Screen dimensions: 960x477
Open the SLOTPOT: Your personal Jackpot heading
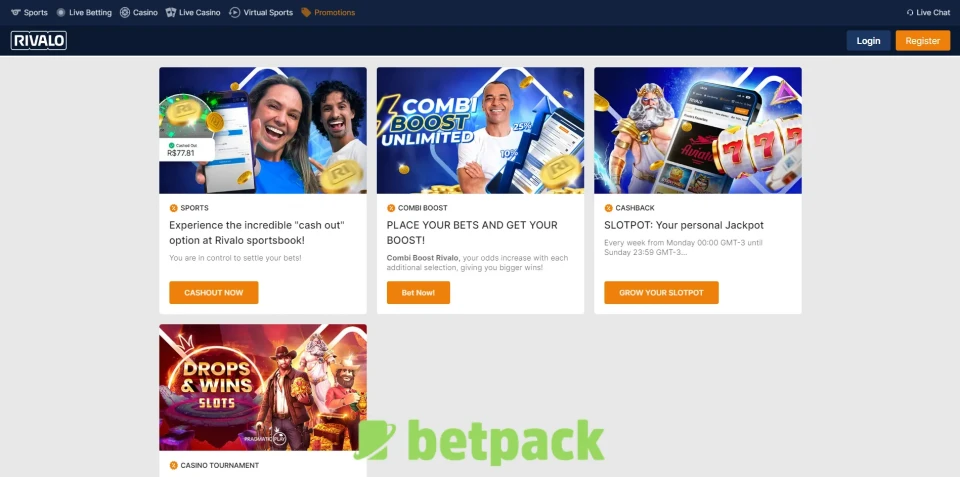click(x=684, y=225)
